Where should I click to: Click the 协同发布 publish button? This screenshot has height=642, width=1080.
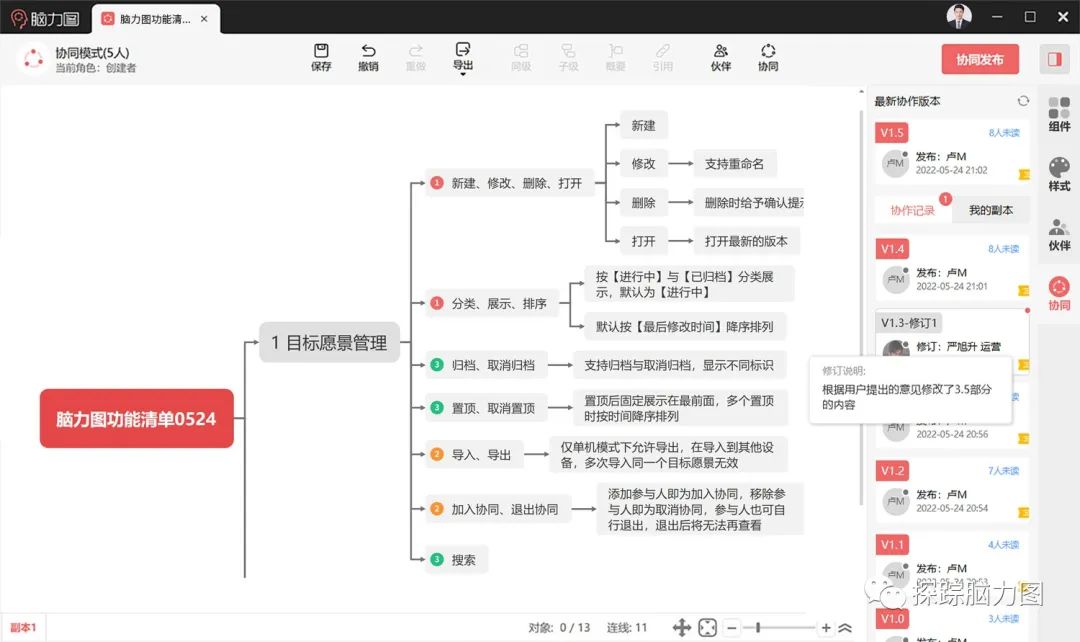click(x=979, y=59)
